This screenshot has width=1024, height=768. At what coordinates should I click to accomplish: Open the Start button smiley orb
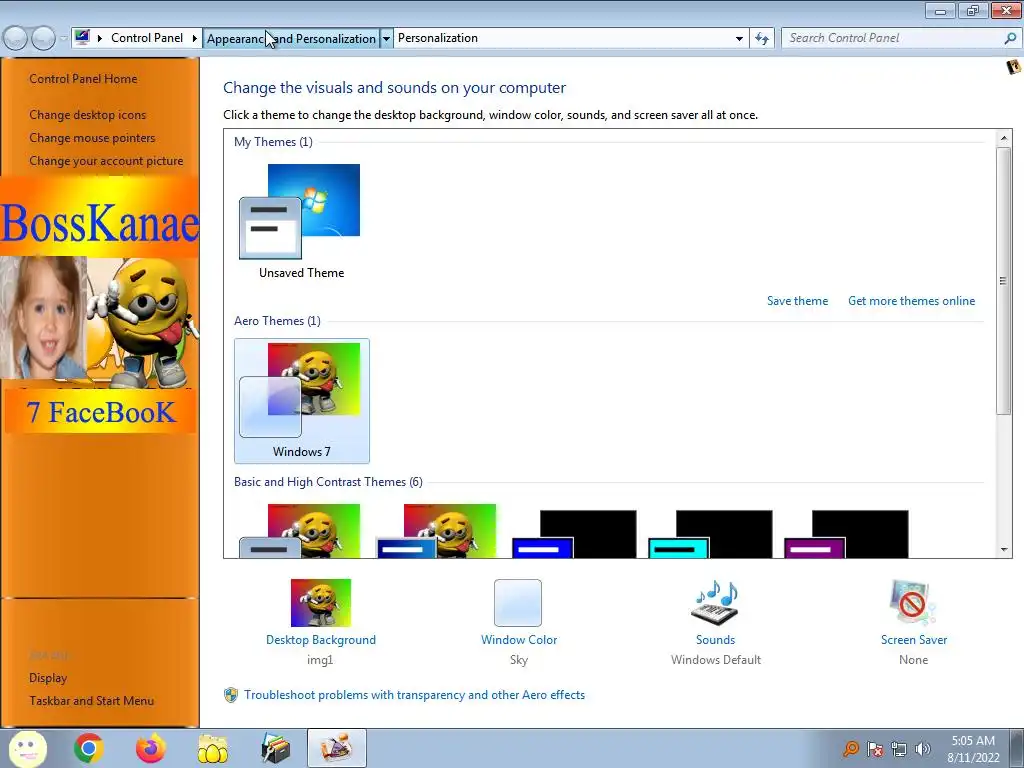point(27,748)
